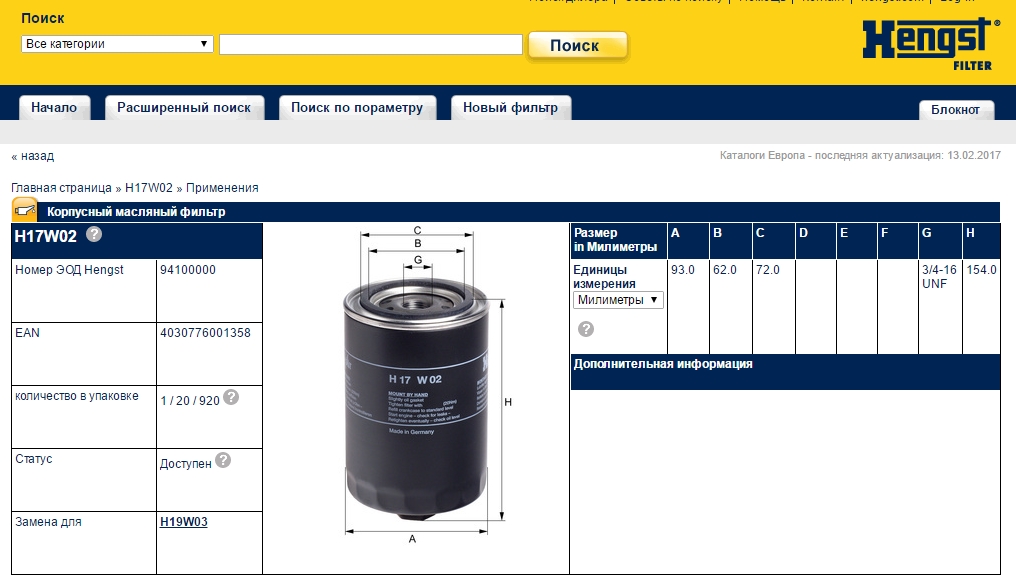Click the « назад back link
Screen dimensions: 1016x582
(x=33, y=156)
